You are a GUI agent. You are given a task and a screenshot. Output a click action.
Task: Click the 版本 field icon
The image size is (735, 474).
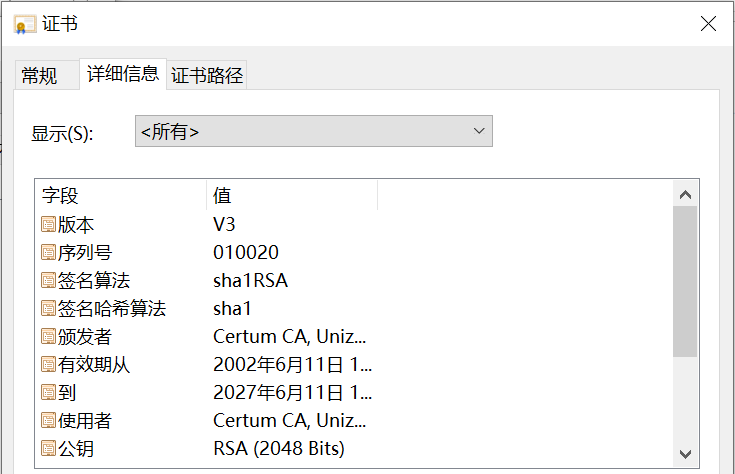48,224
